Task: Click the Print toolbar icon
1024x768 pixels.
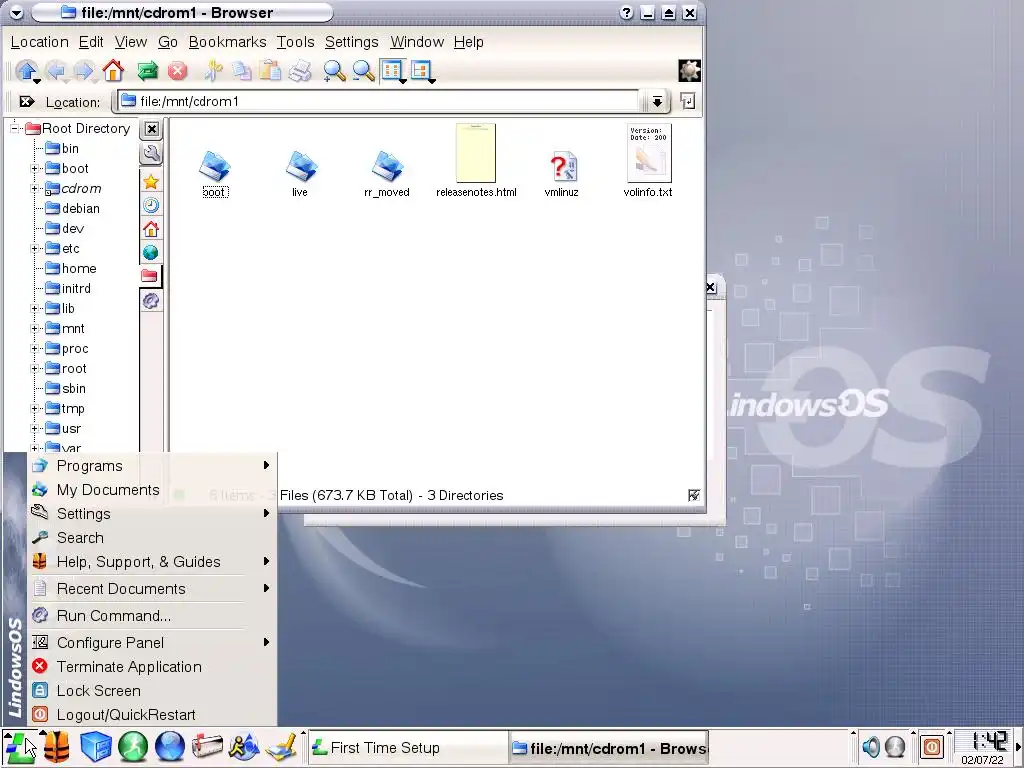Action: (300, 71)
